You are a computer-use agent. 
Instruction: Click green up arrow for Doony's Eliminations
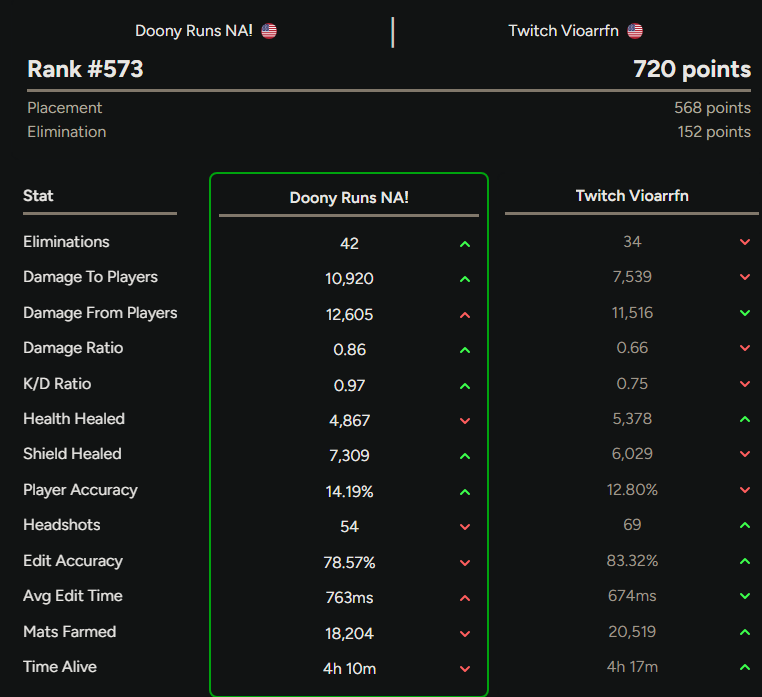pyautogui.click(x=465, y=244)
